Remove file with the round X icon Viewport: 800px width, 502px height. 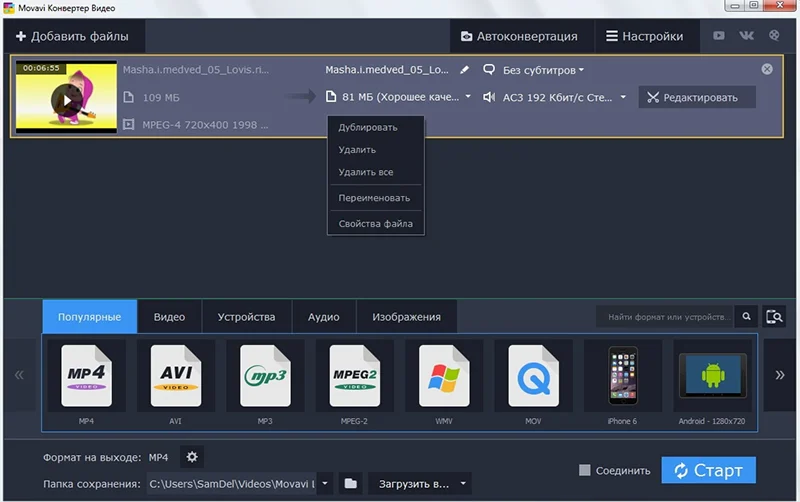(767, 69)
